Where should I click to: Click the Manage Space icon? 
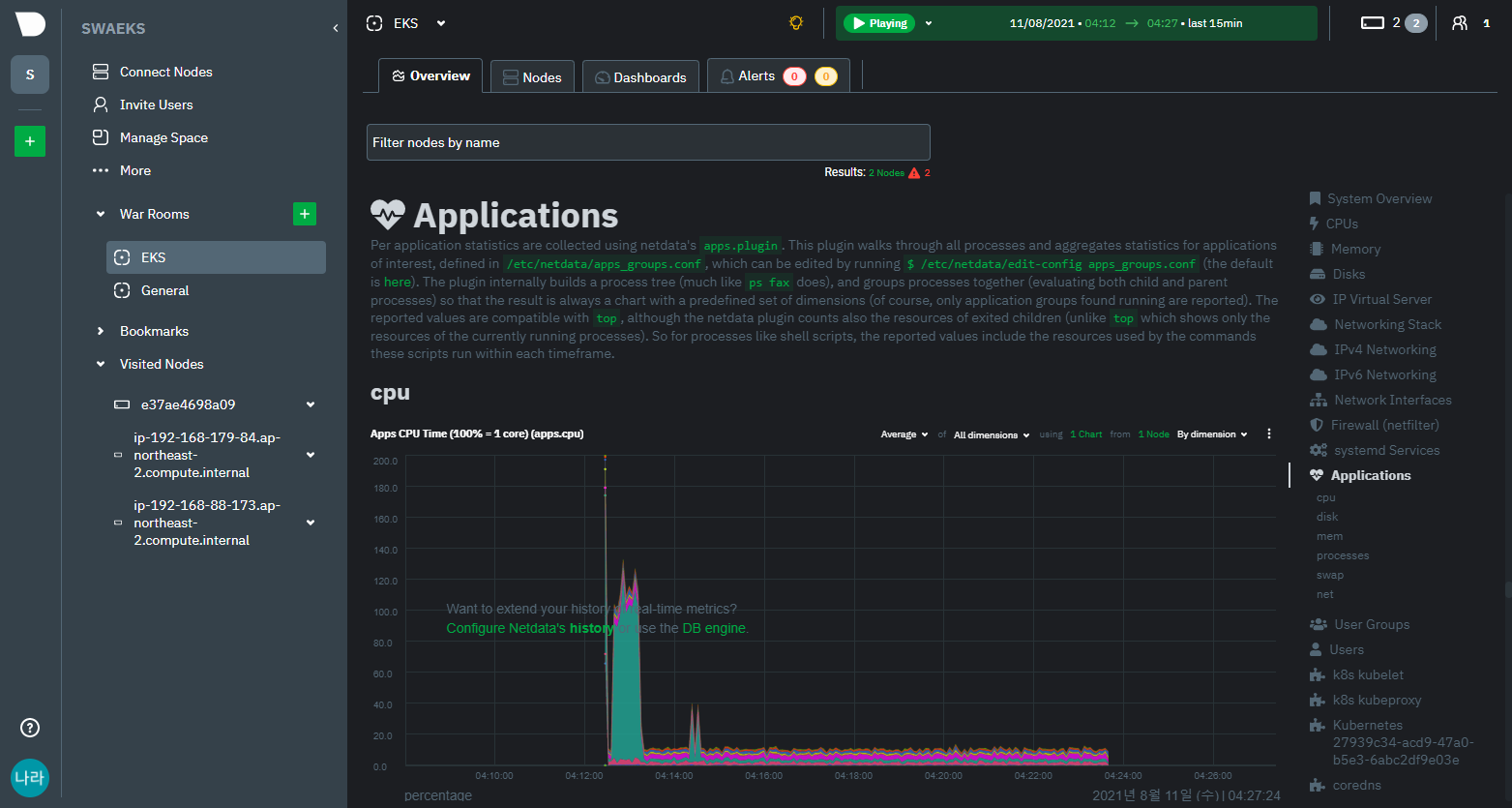[100, 137]
